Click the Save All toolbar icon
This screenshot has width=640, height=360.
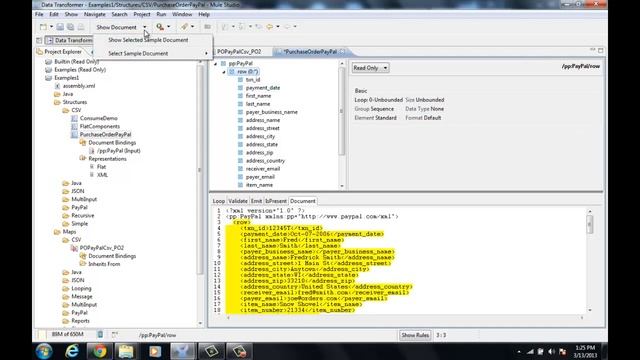pos(71,27)
